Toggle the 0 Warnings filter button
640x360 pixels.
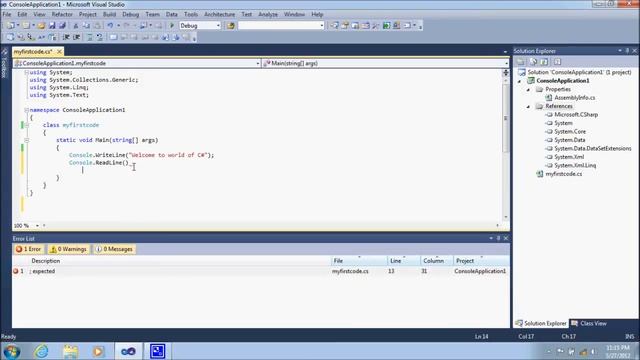tap(68, 249)
